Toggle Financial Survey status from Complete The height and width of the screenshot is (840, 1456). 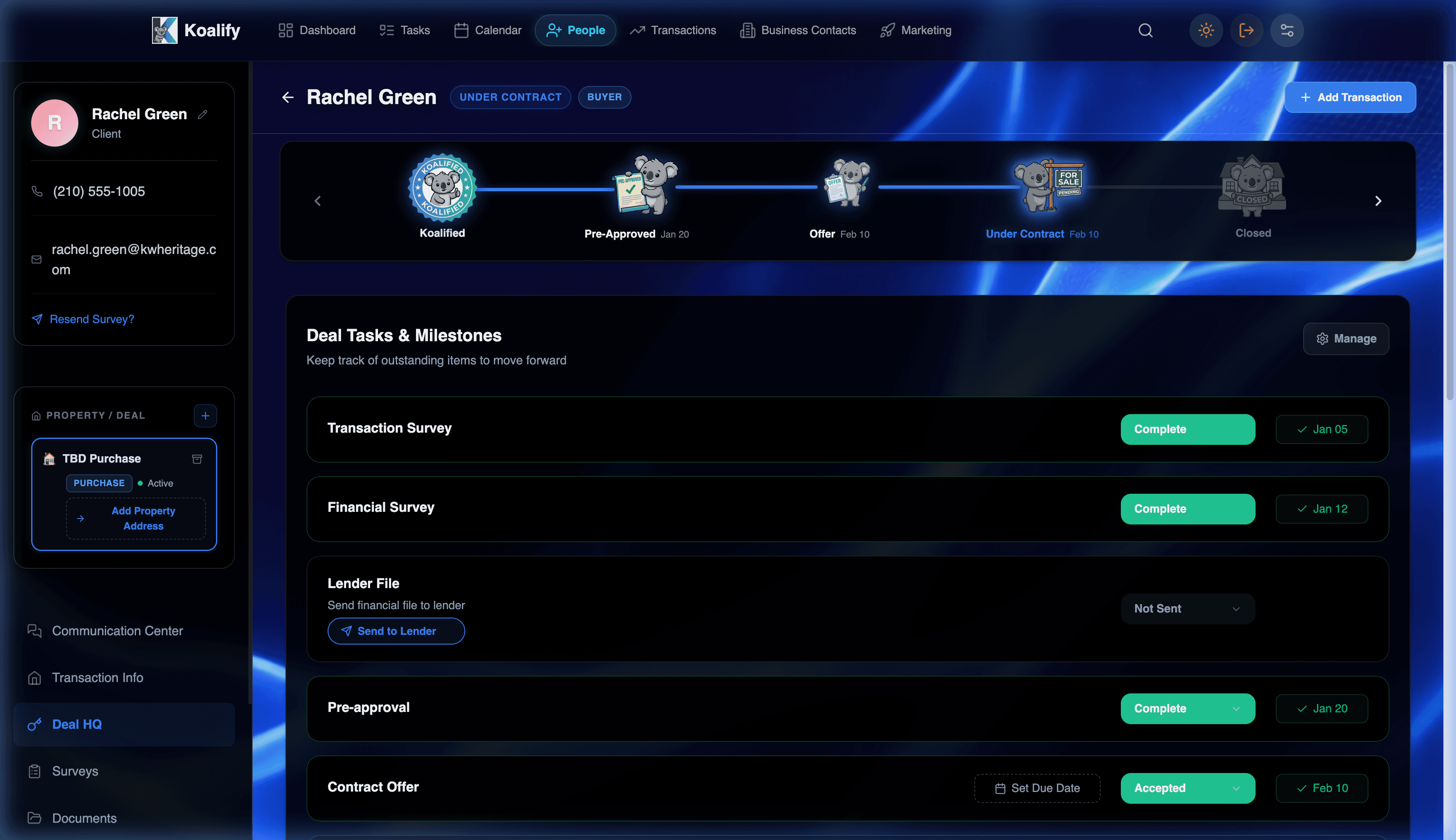(x=1187, y=509)
